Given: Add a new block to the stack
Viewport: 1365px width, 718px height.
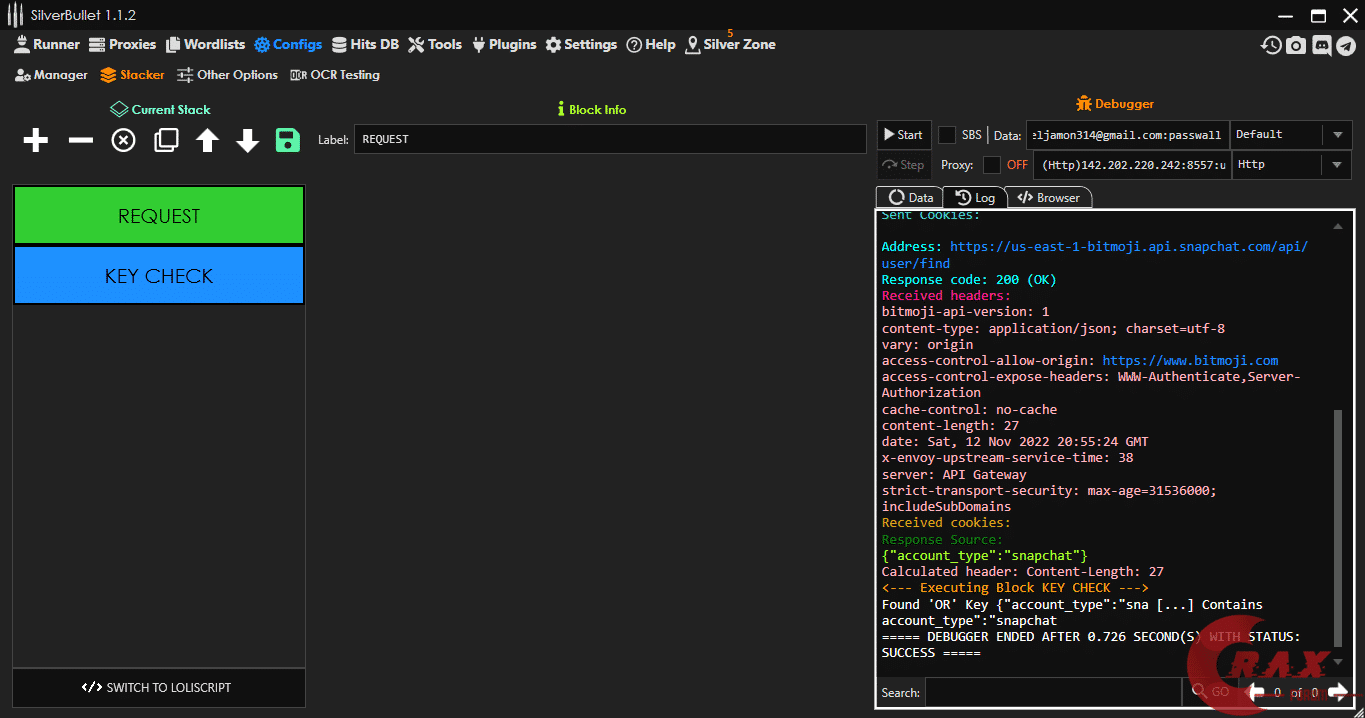Looking at the screenshot, I should [36, 140].
